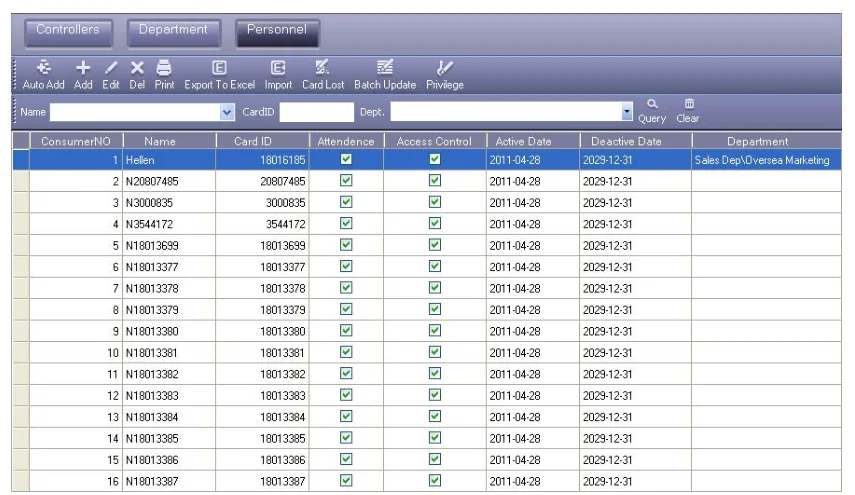Open the Dept. dropdown arrow
The height and width of the screenshot is (495, 855).
click(x=627, y=112)
